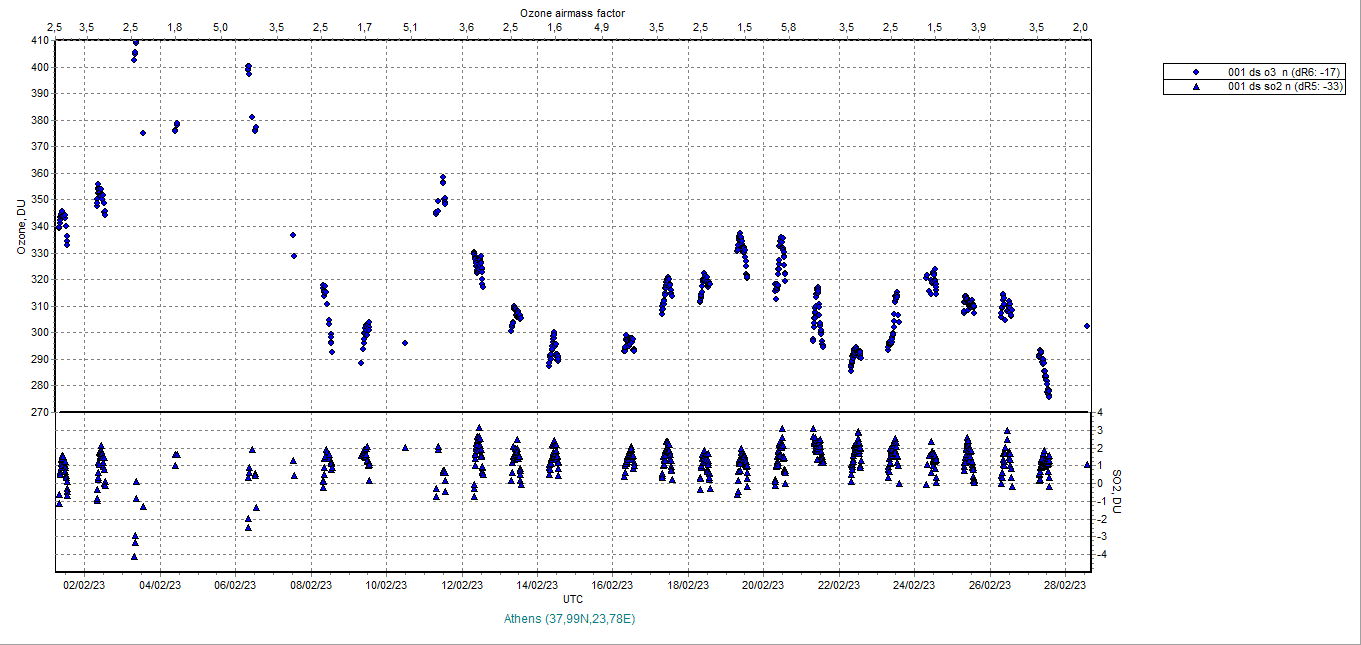Click the 02/02/23 date tick label
This screenshot has width=1361, height=645.
[84, 586]
